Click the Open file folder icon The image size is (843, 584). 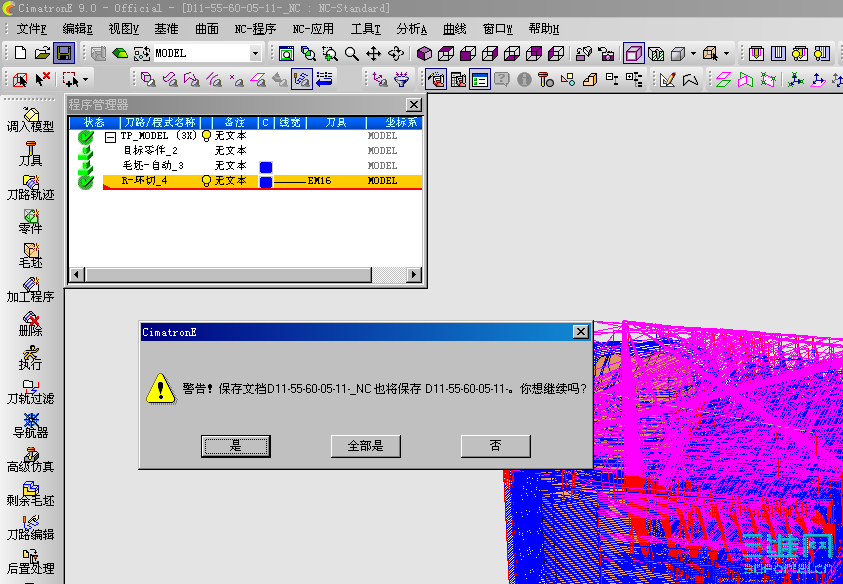(x=42, y=53)
